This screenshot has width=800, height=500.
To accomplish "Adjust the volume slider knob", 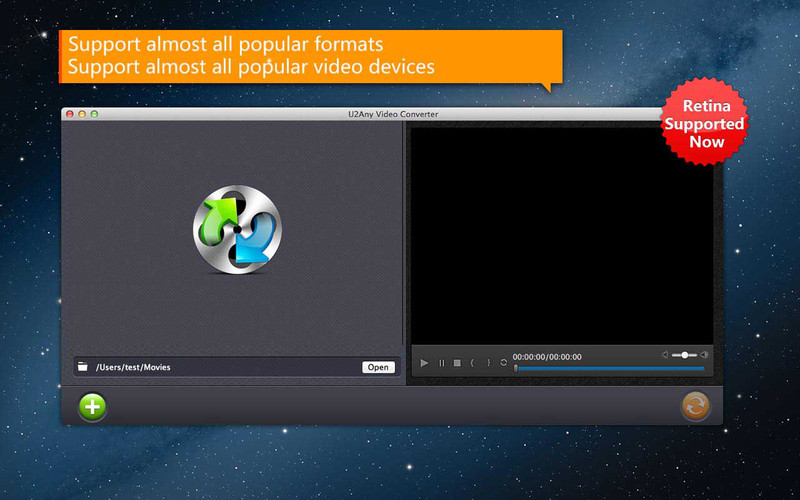I will click(x=685, y=355).
